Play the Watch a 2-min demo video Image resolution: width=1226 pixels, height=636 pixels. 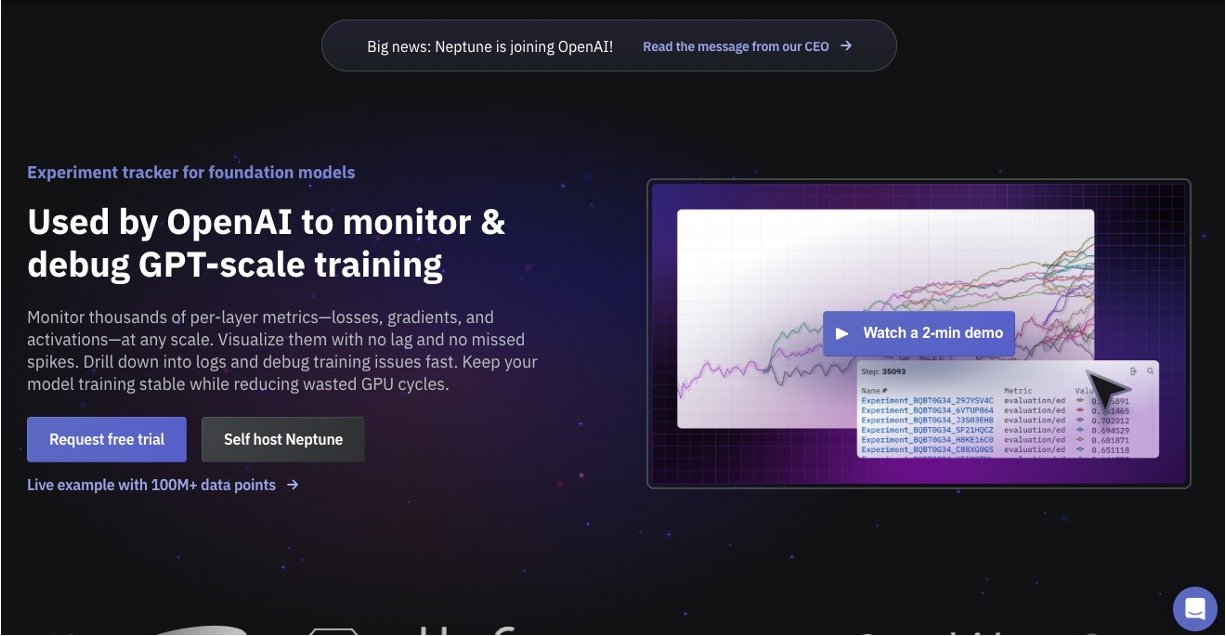click(919, 333)
